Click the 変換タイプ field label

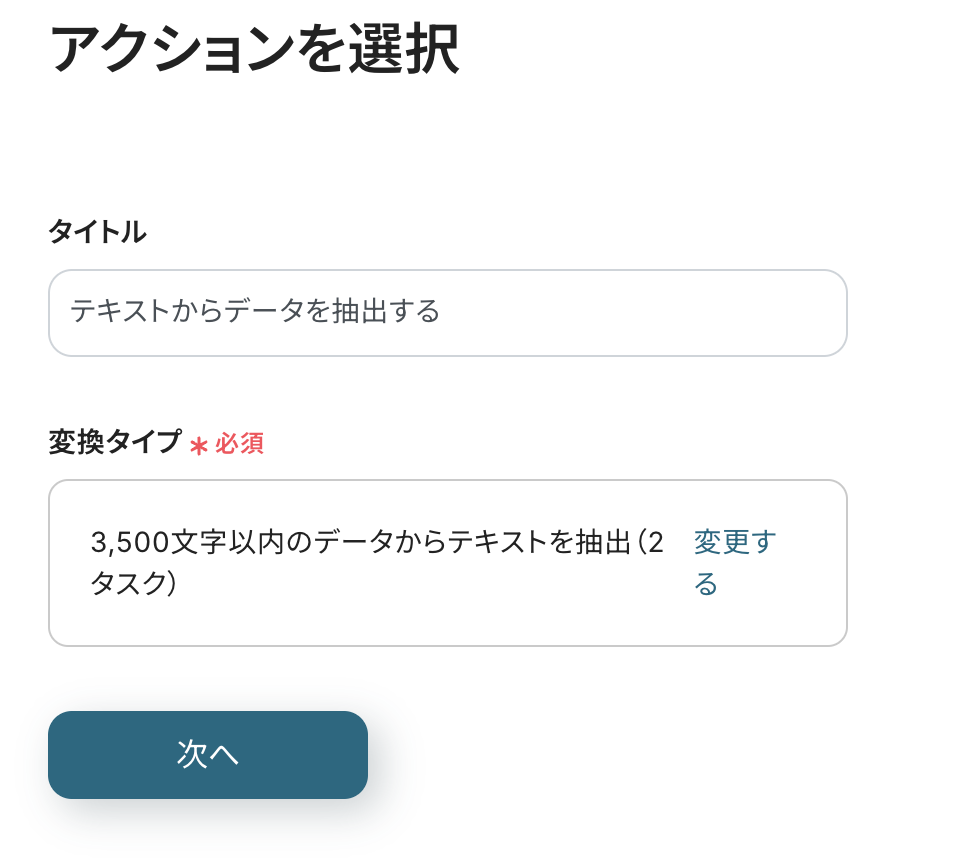pos(115,442)
